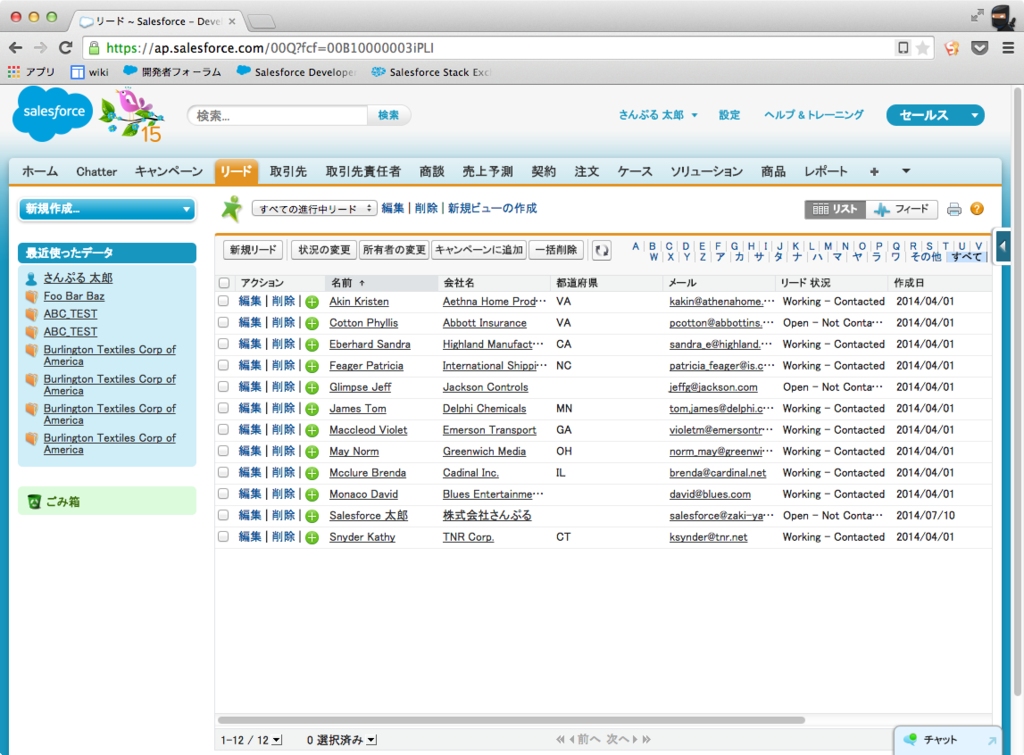The height and width of the screenshot is (755, 1024).
Task: Click the 新規リード button
Action: [253, 250]
